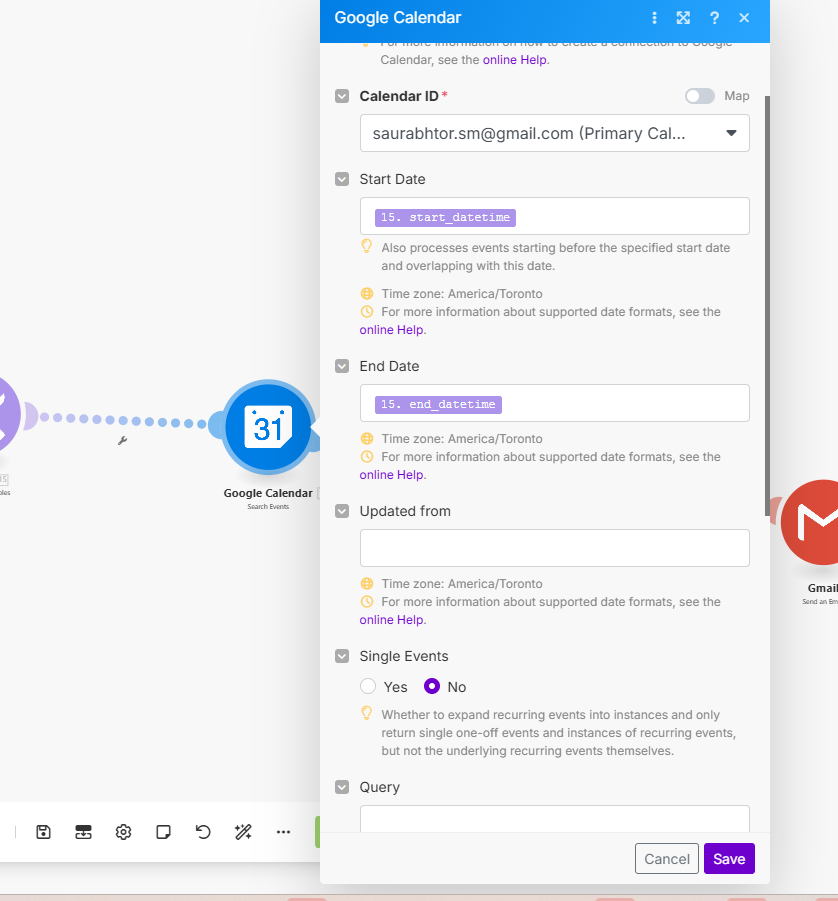The image size is (838, 901).
Task: Select No for Single Events
Action: point(432,686)
